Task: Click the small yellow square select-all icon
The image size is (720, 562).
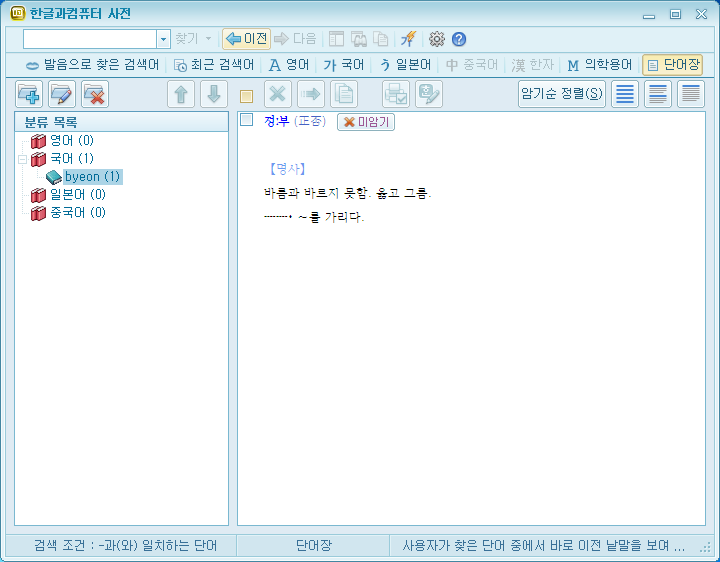Action: 247,96
